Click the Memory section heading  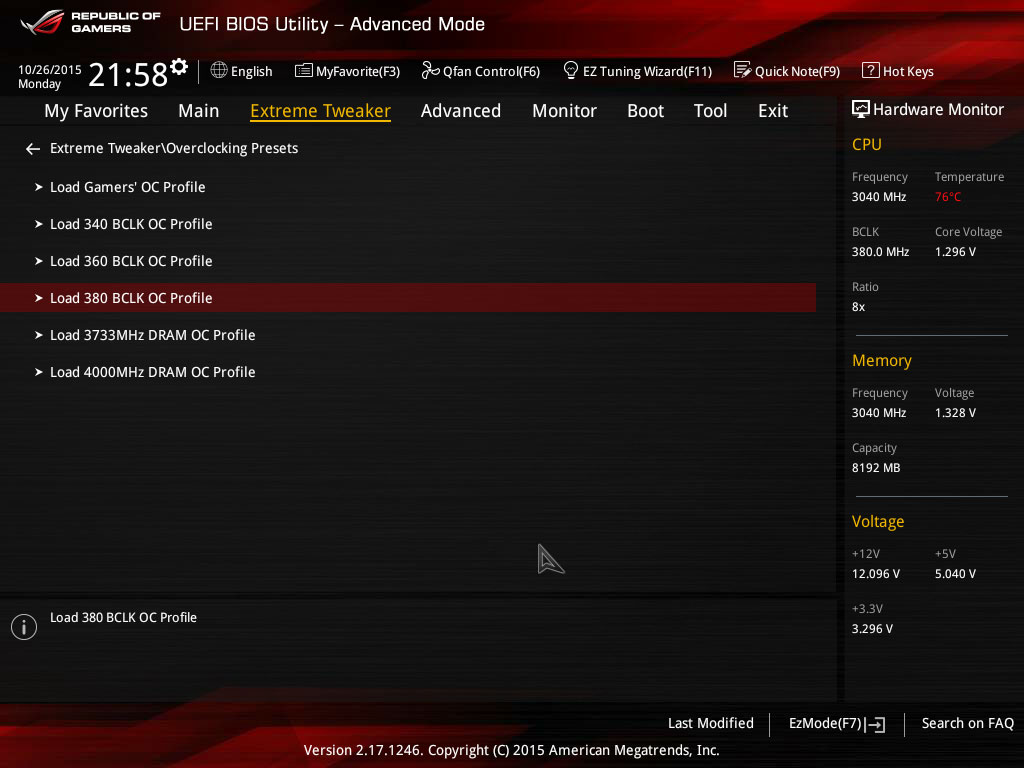(882, 360)
